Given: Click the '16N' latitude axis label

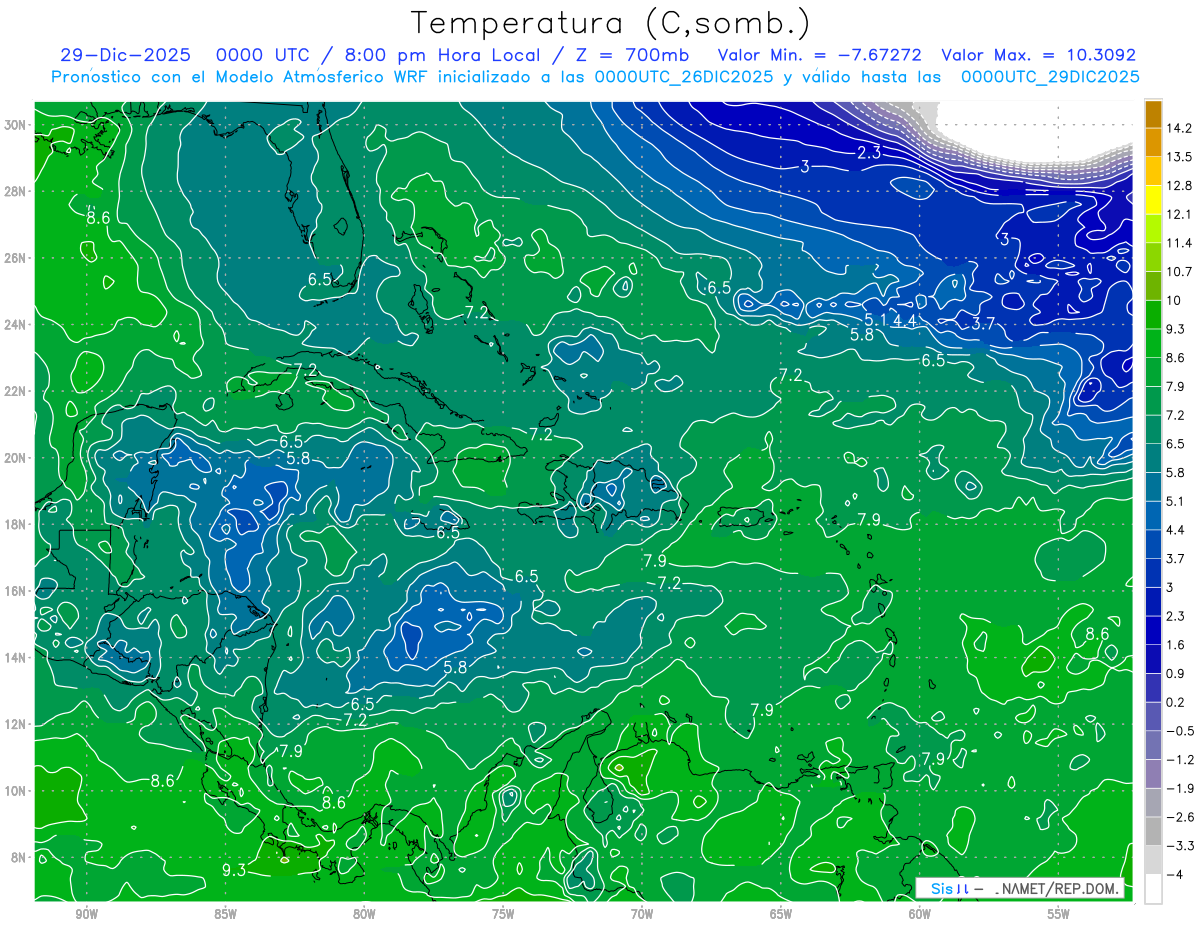Looking at the screenshot, I should click(15, 591).
